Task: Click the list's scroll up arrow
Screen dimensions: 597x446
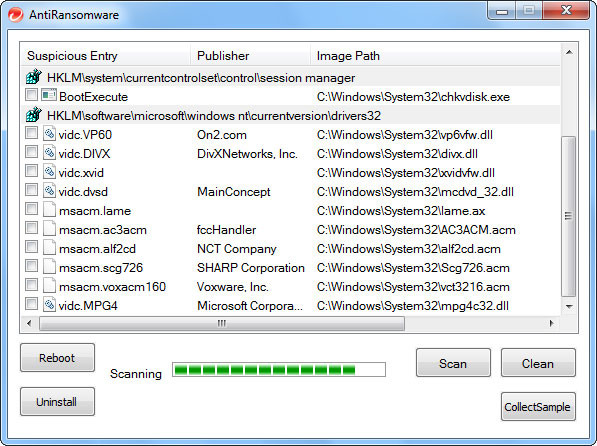Action: 569,53
